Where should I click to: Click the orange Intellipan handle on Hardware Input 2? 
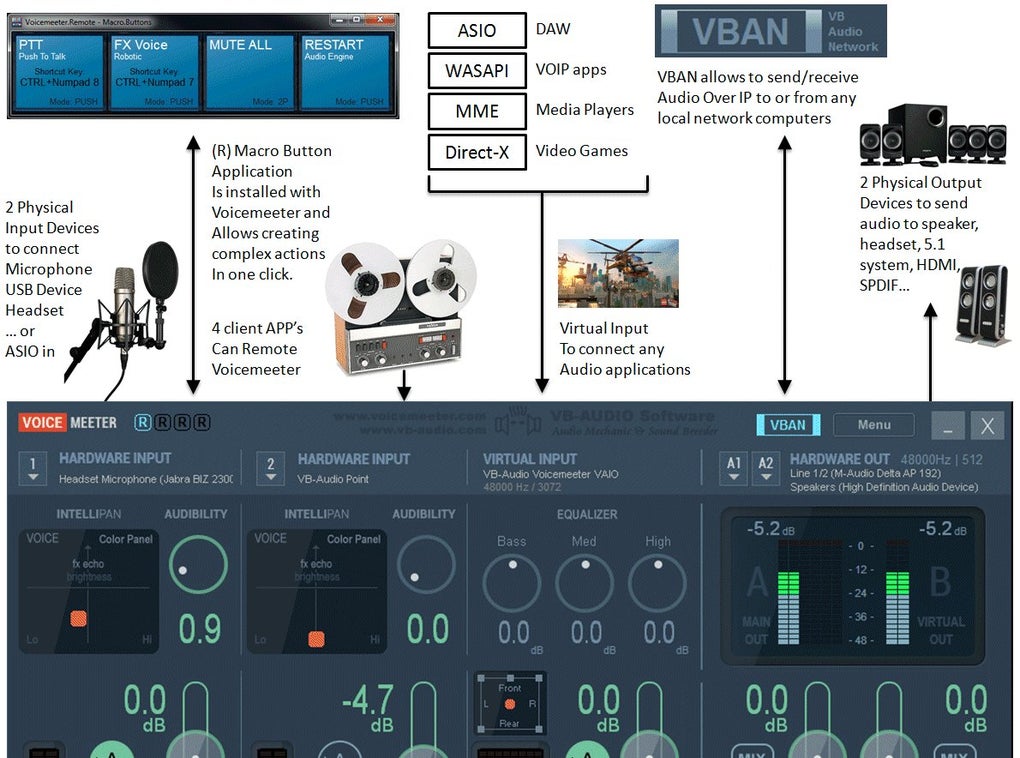point(316,639)
